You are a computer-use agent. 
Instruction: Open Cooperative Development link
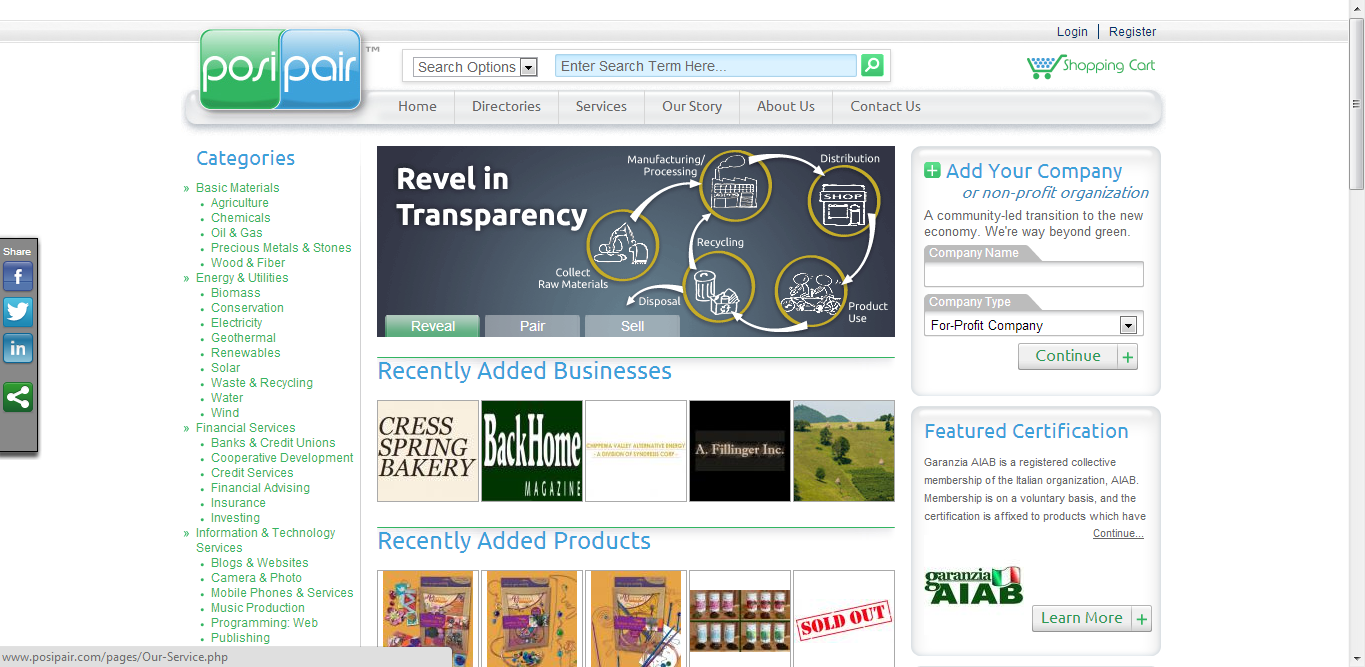pyautogui.click(x=282, y=458)
